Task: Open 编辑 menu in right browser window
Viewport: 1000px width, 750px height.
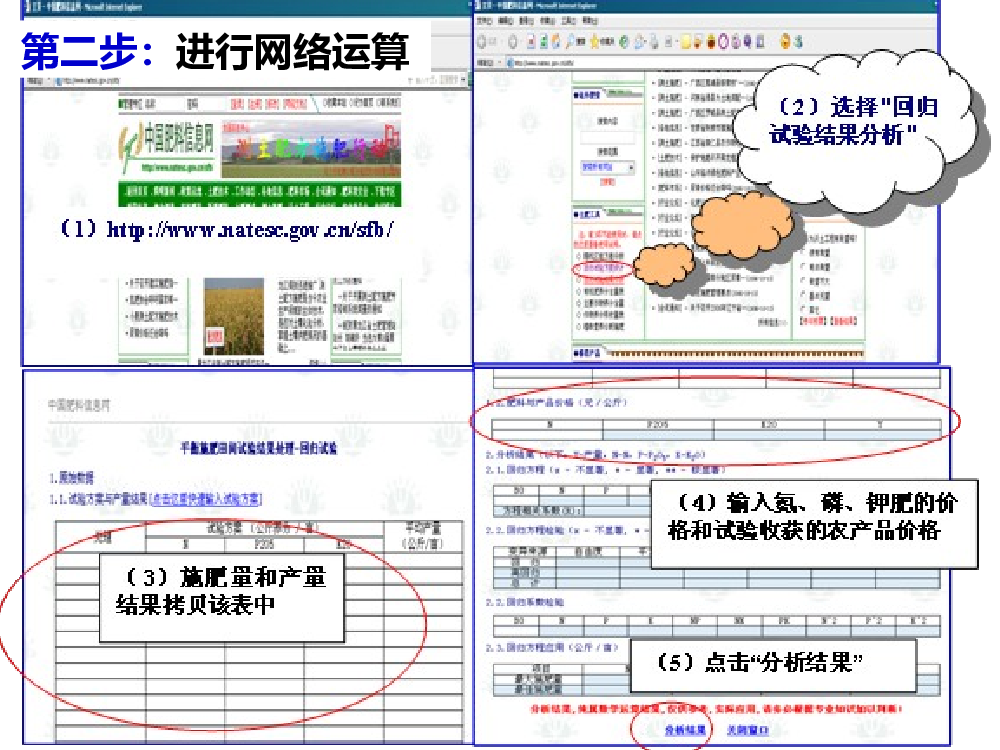Action: pyautogui.click(x=506, y=21)
